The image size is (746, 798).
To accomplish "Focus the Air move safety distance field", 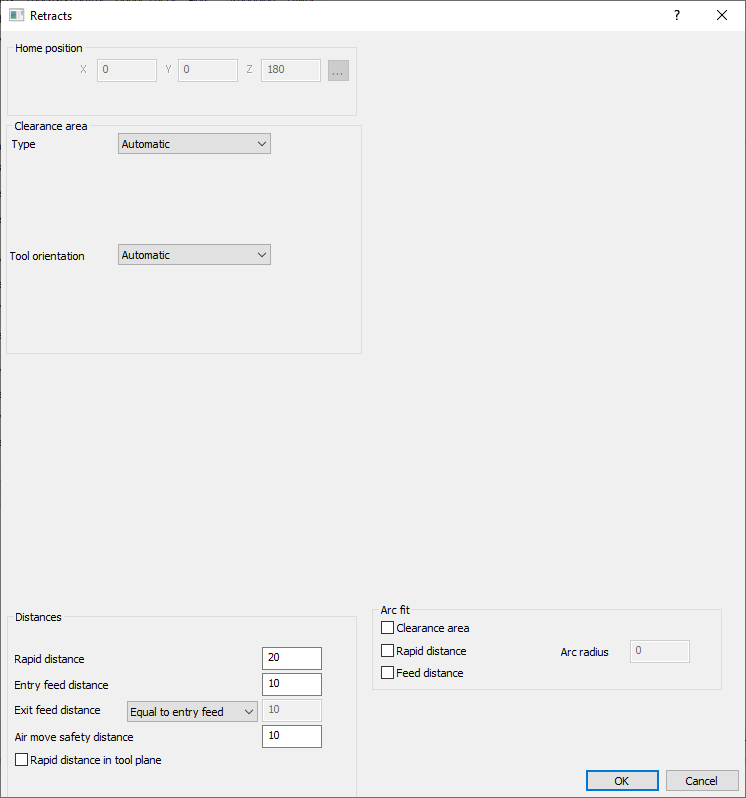I will (291, 736).
